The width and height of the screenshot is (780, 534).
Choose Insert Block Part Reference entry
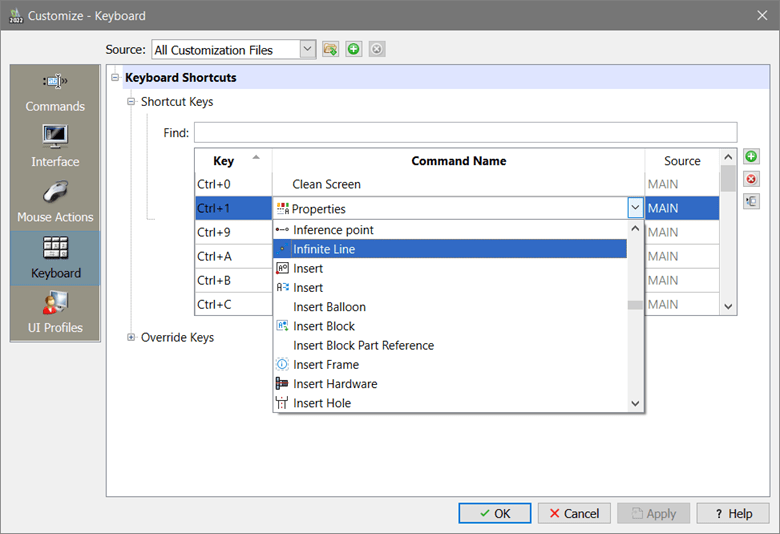pos(450,345)
